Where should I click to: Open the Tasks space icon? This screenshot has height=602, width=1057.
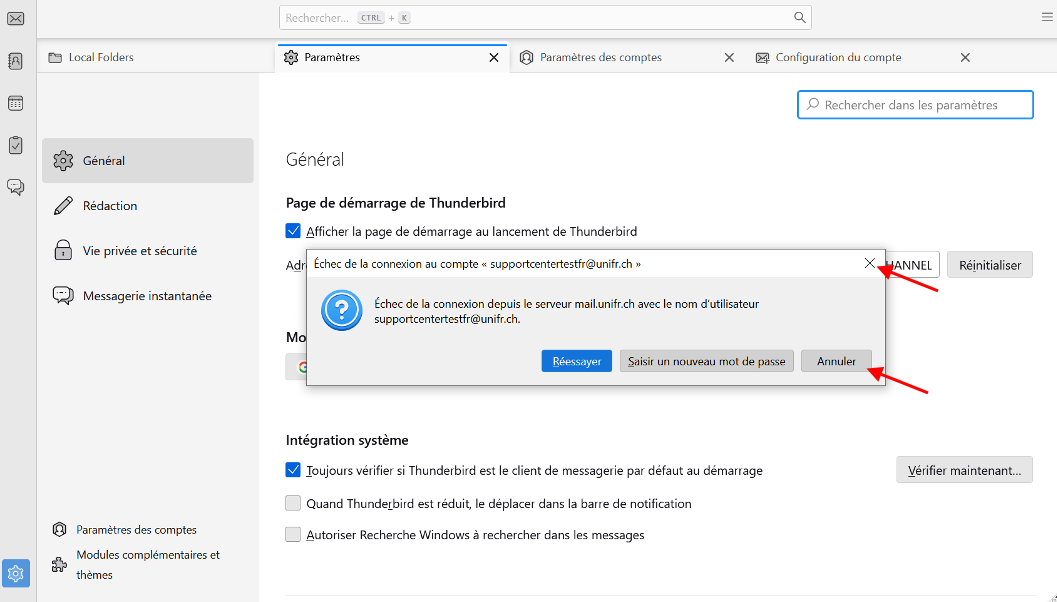click(x=16, y=145)
